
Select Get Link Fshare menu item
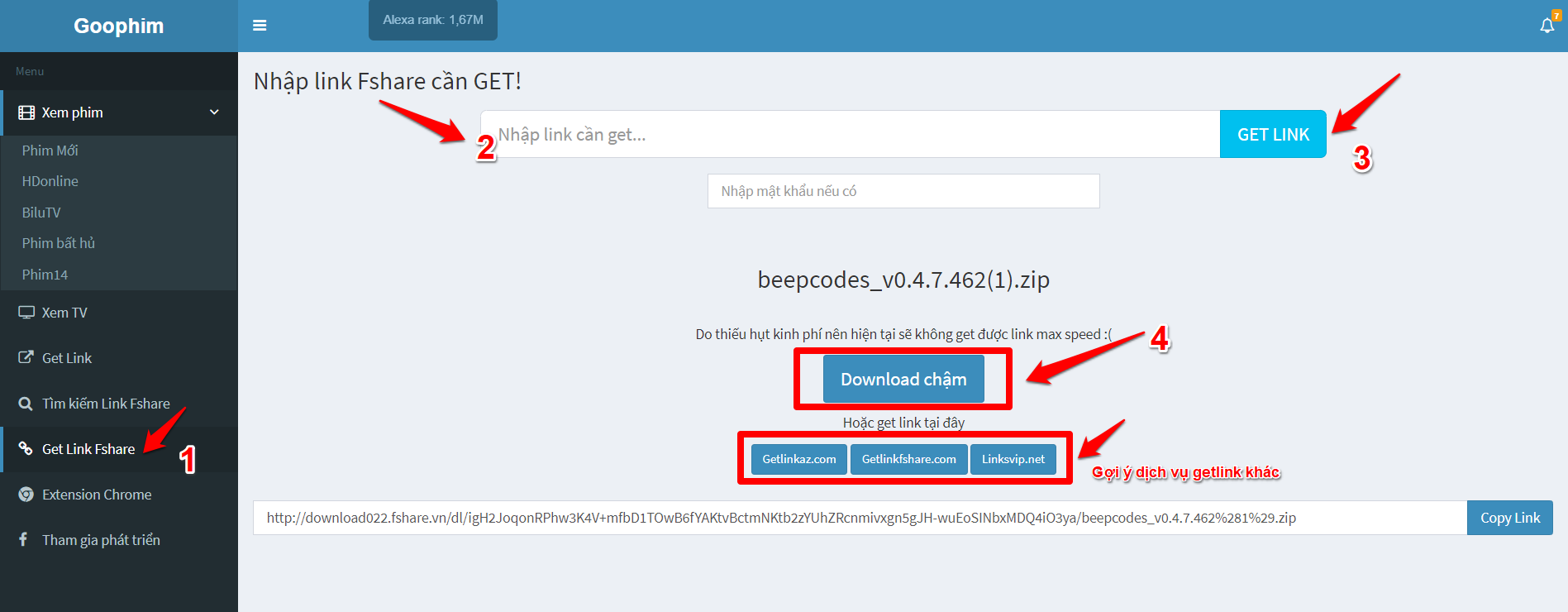tap(119, 449)
